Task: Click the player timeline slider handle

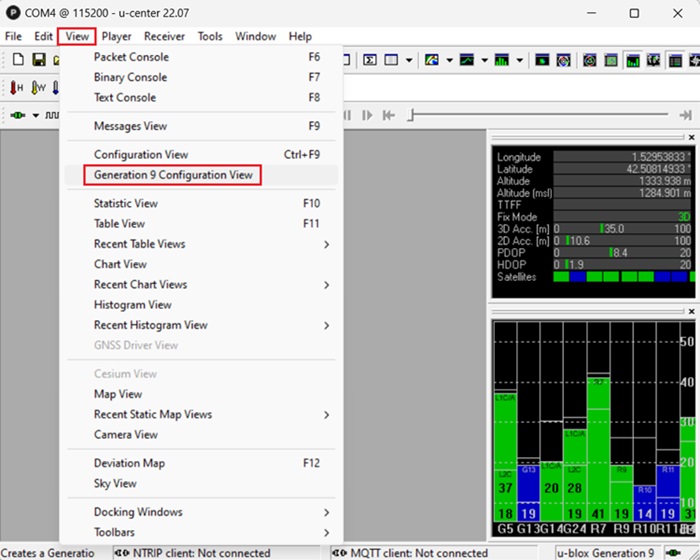Action: [x=410, y=115]
